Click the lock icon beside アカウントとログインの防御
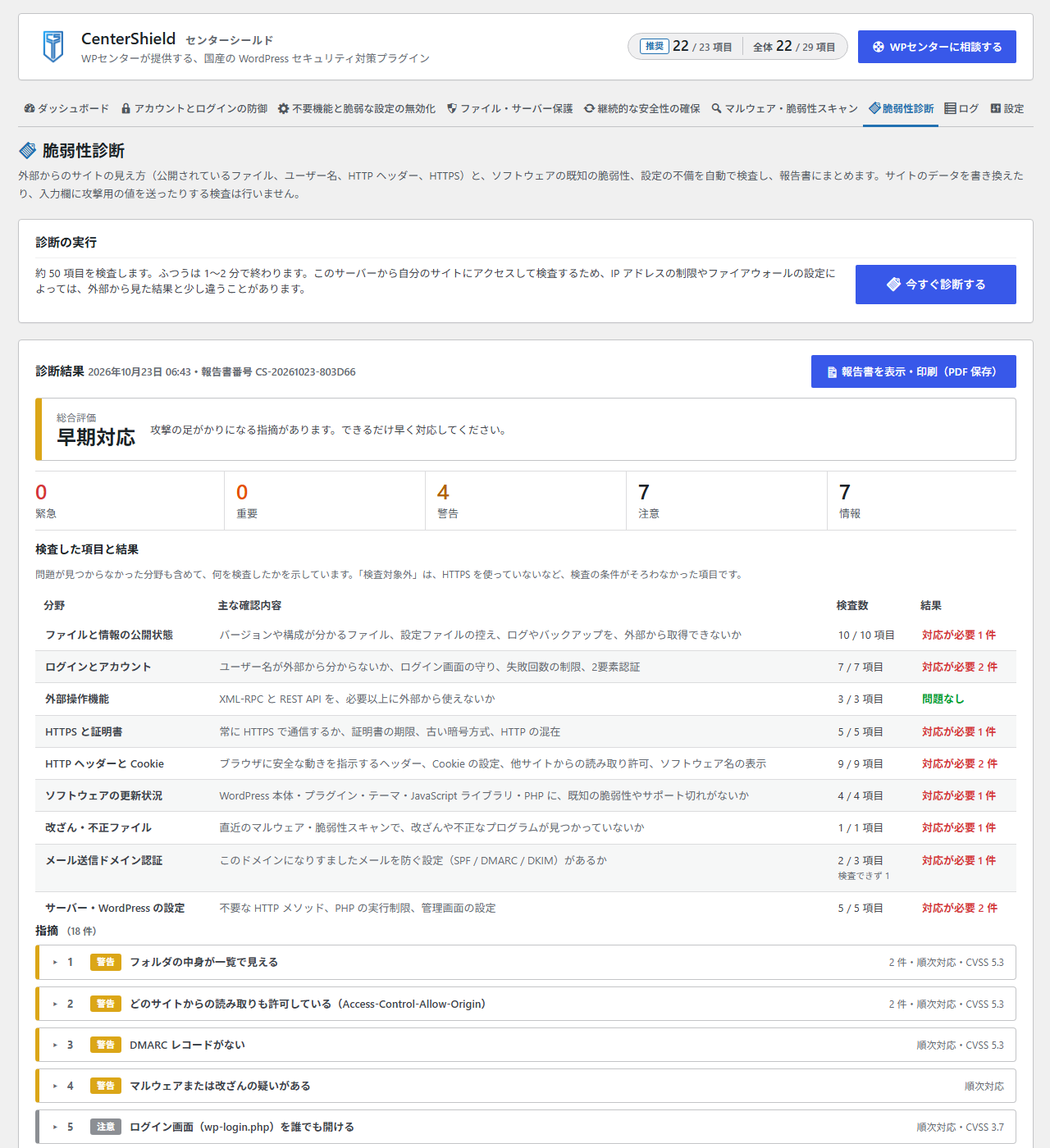Image resolution: width=1050 pixels, height=1148 pixels. click(x=126, y=108)
